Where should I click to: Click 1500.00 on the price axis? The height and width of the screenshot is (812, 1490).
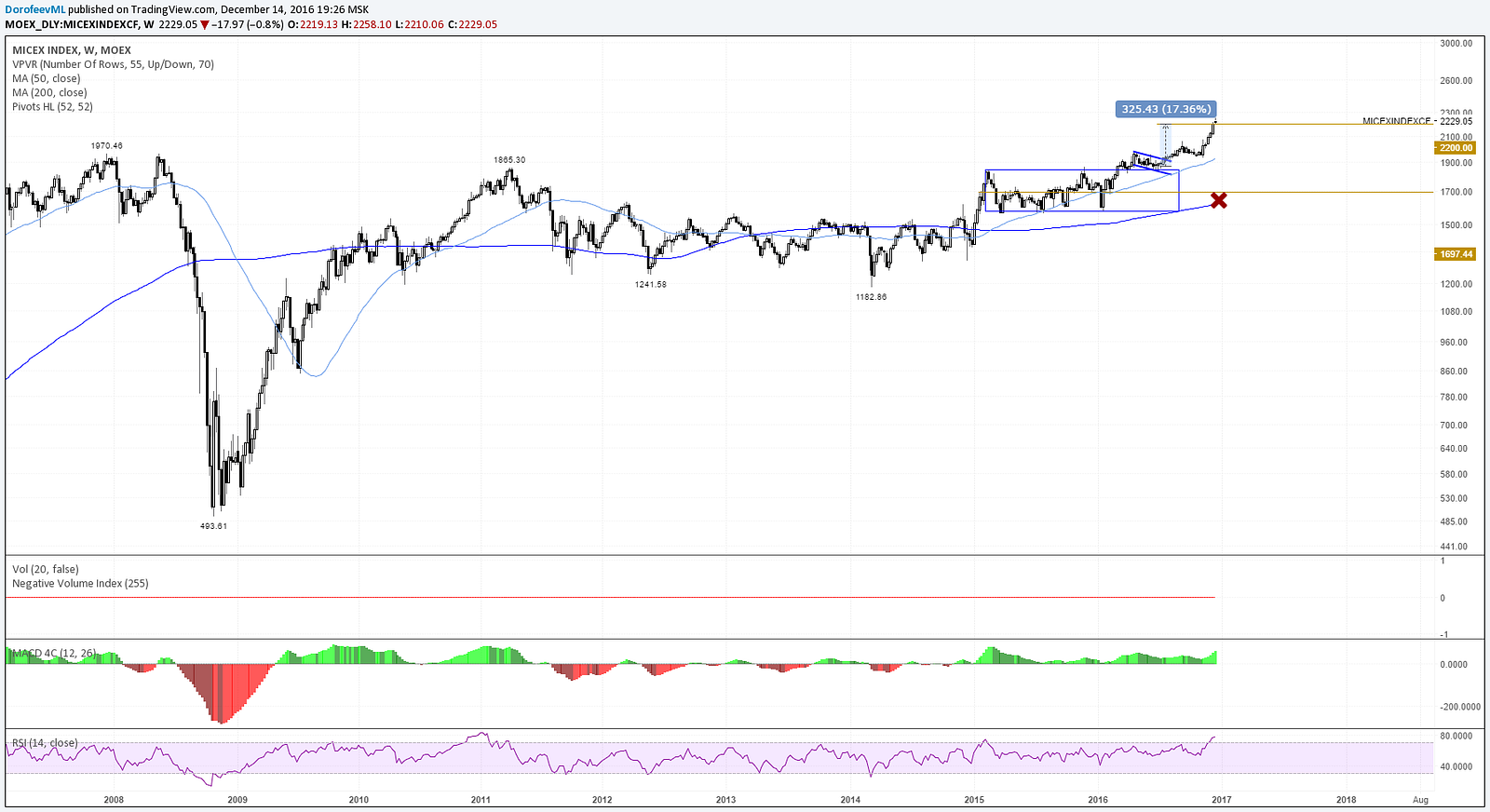click(x=1456, y=225)
